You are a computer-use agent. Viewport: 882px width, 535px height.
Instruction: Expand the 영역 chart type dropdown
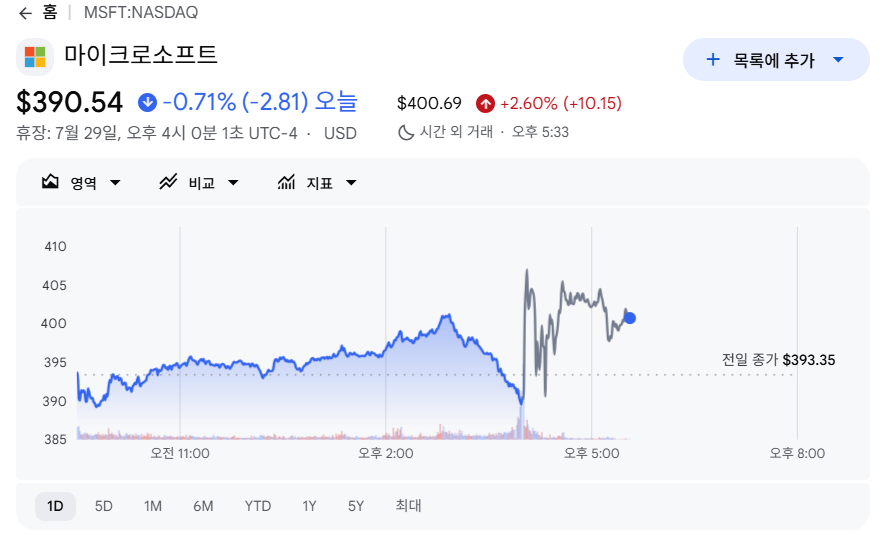[115, 182]
